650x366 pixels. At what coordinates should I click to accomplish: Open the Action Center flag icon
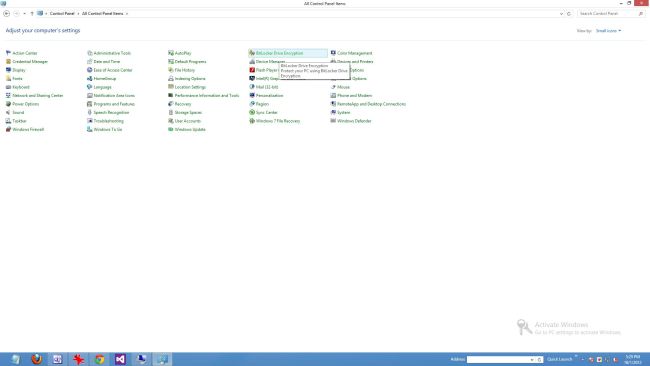point(8,53)
